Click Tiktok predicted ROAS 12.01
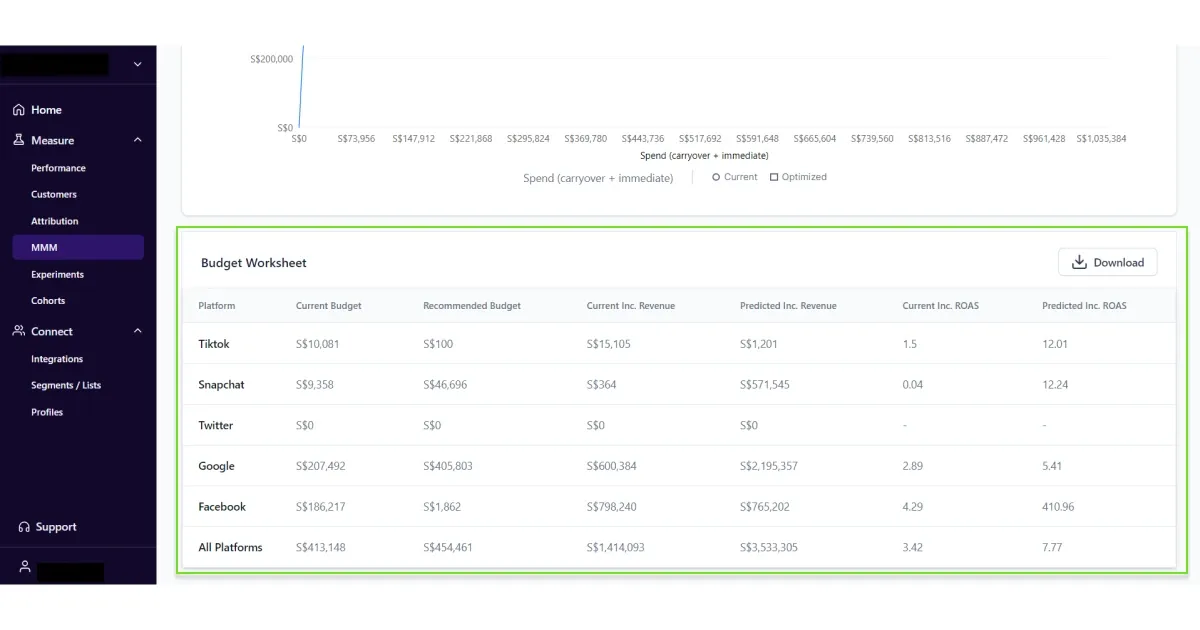Image resolution: width=1200 pixels, height=630 pixels. (x=1055, y=344)
